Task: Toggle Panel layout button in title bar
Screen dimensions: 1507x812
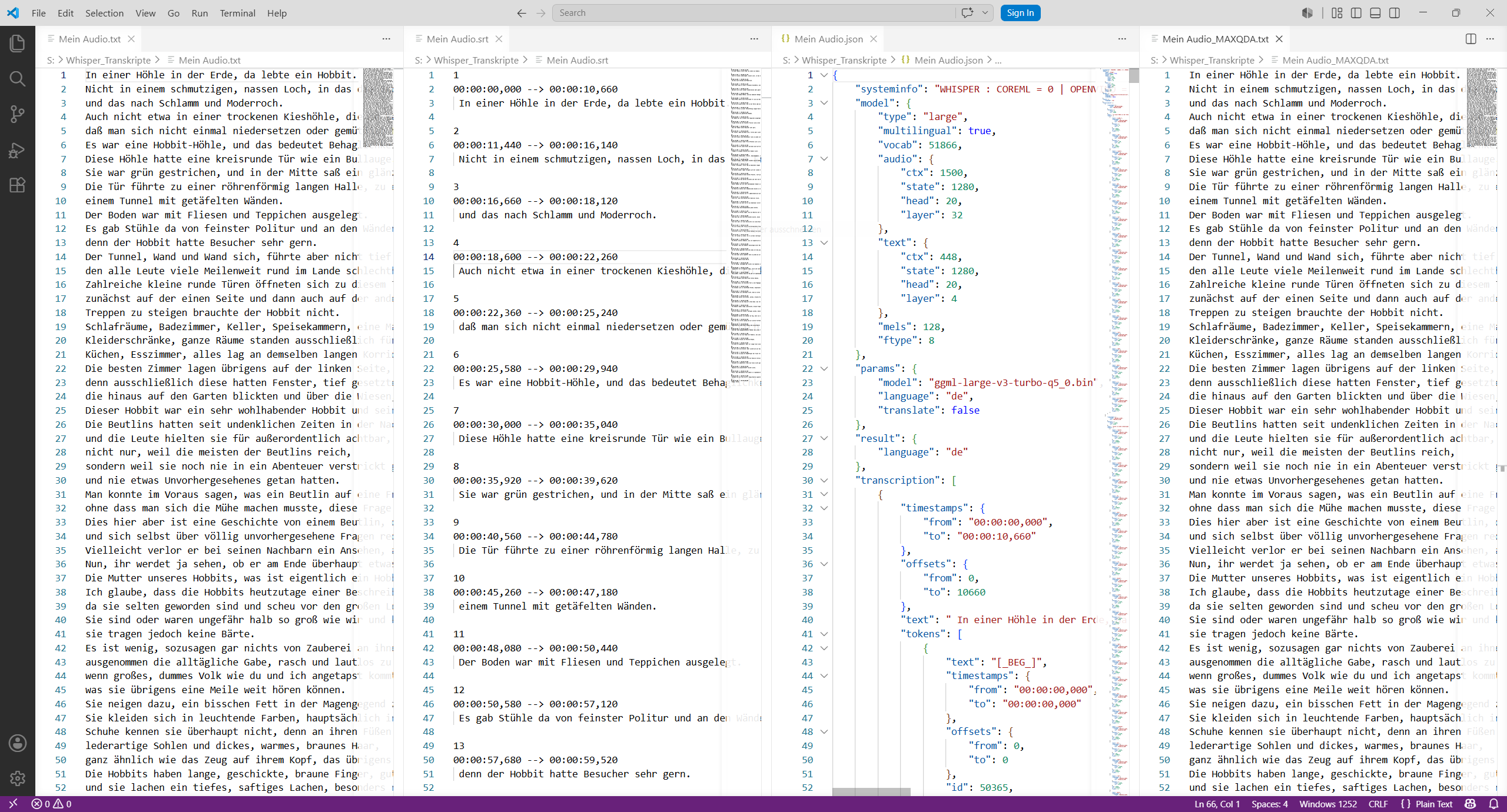Action: click(x=1375, y=13)
